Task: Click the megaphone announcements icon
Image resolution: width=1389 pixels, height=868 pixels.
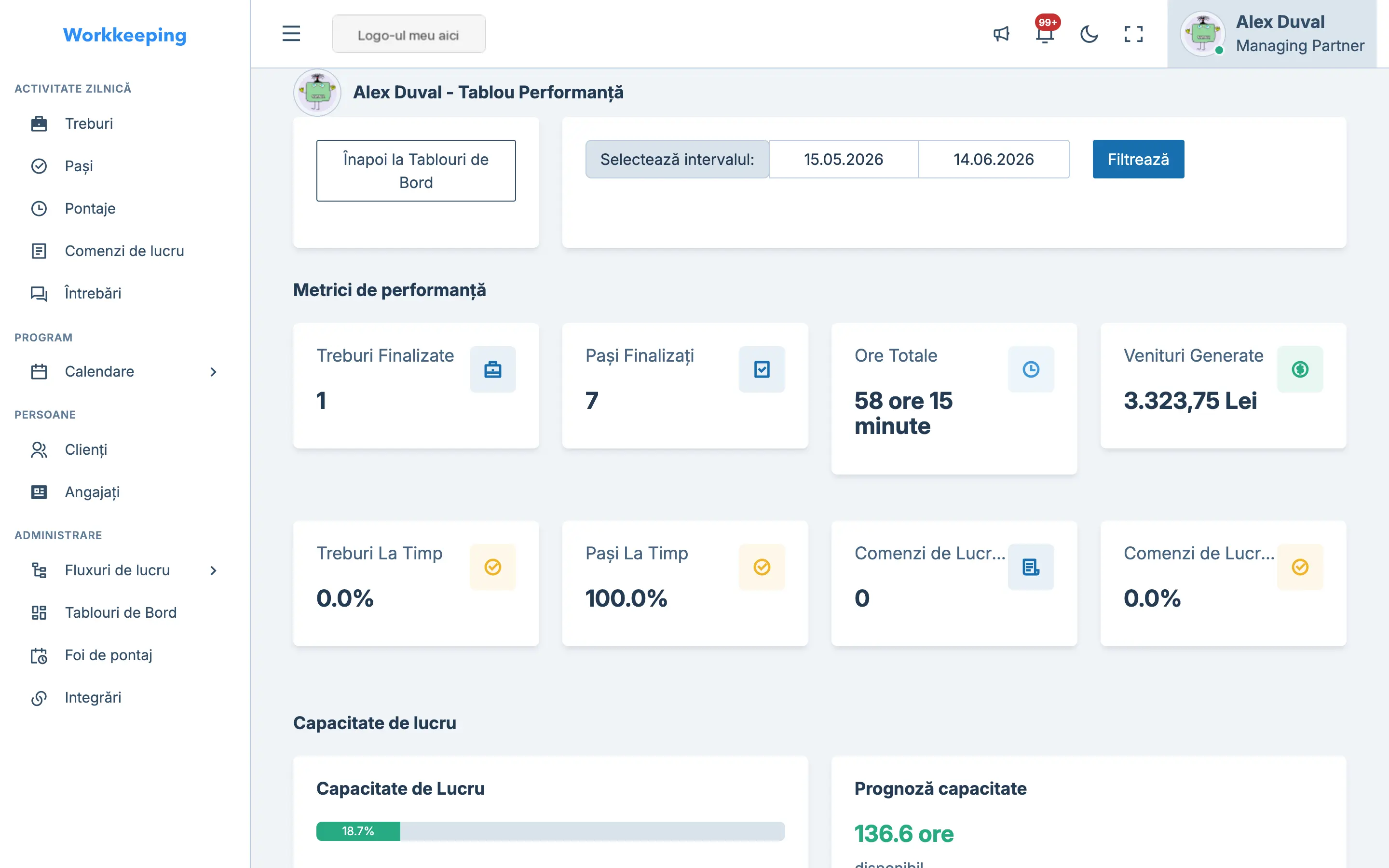Action: pos(1001,34)
